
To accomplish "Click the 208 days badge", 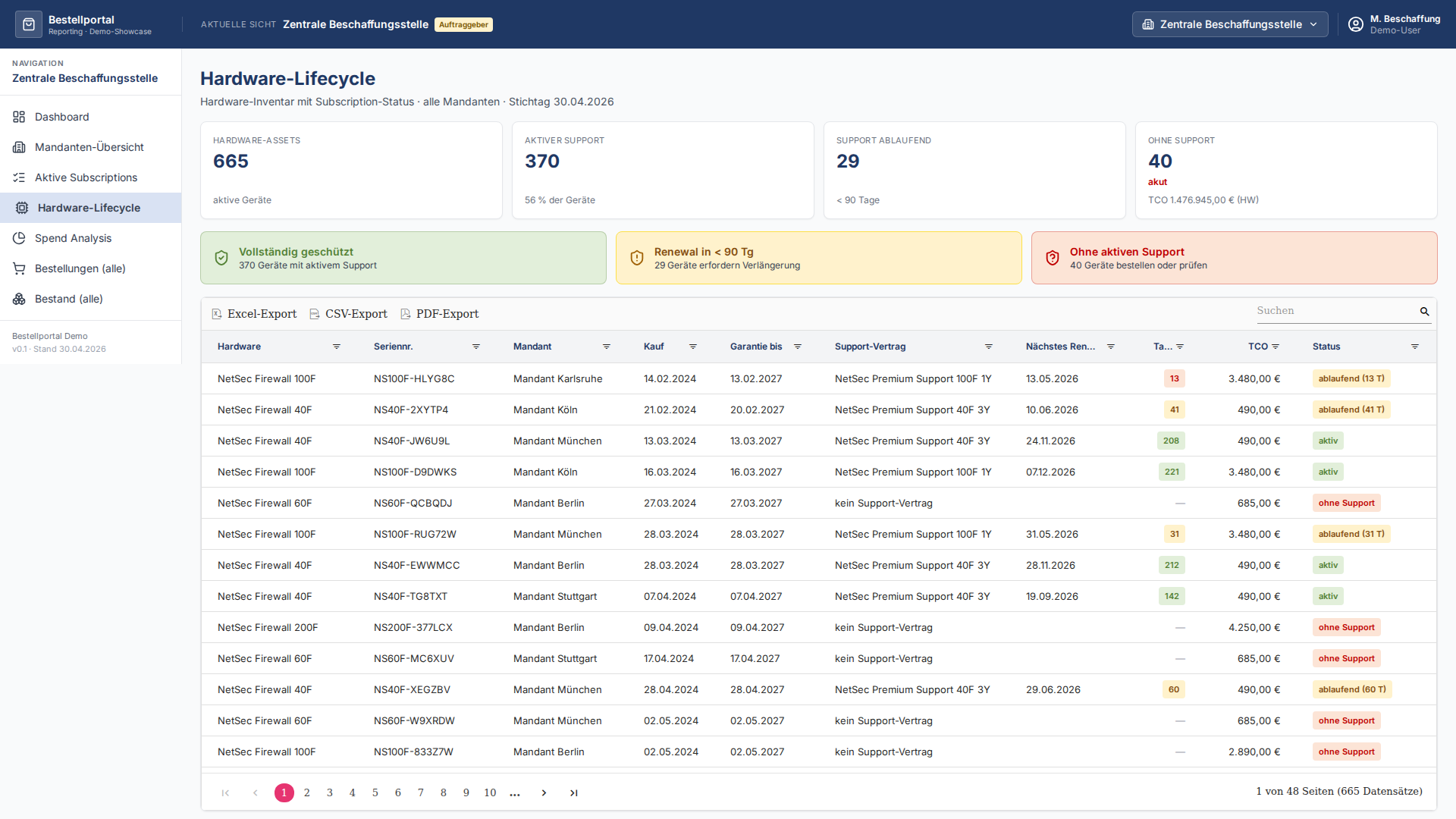I will coord(1172,441).
